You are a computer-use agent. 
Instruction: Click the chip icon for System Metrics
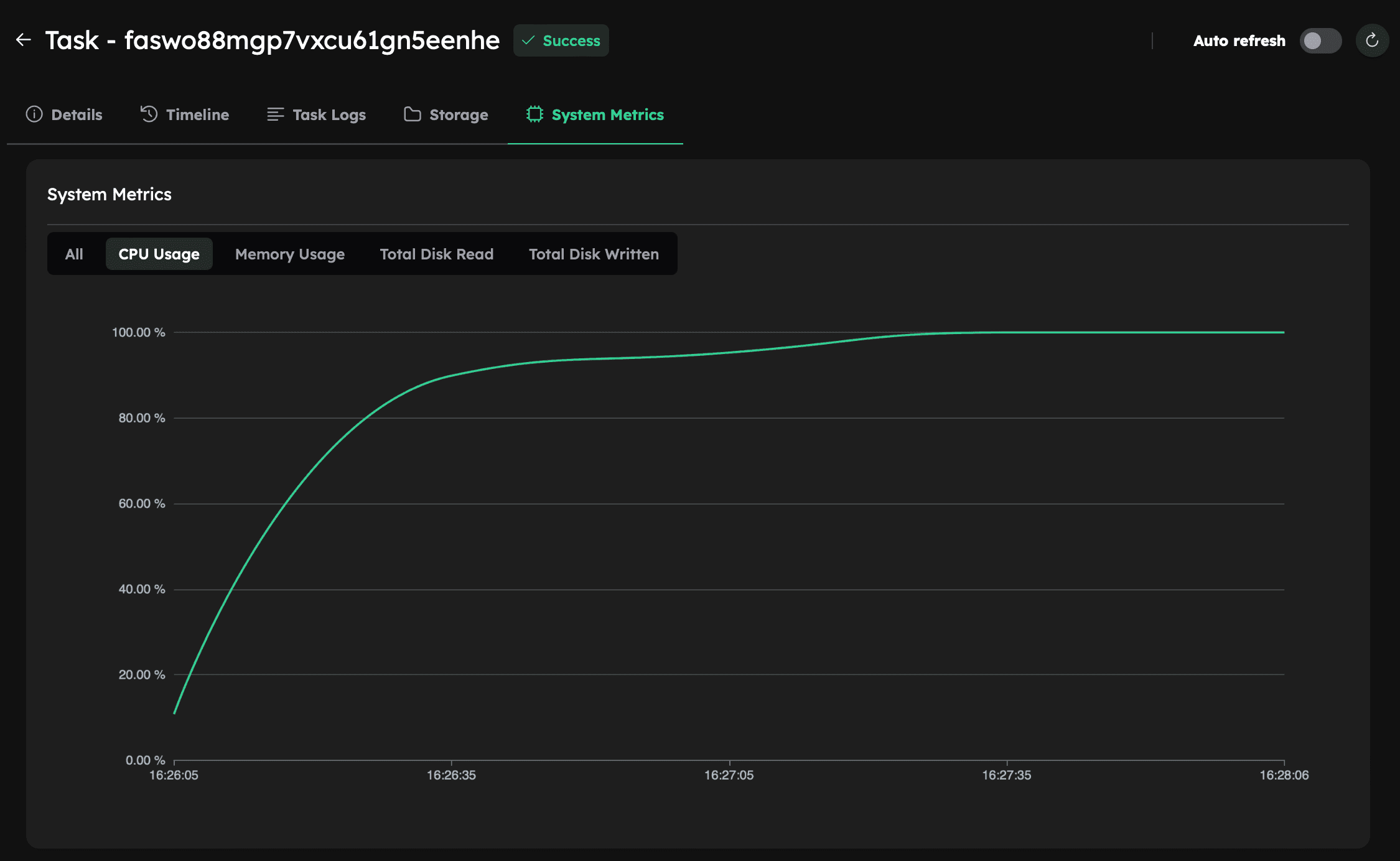coord(534,114)
